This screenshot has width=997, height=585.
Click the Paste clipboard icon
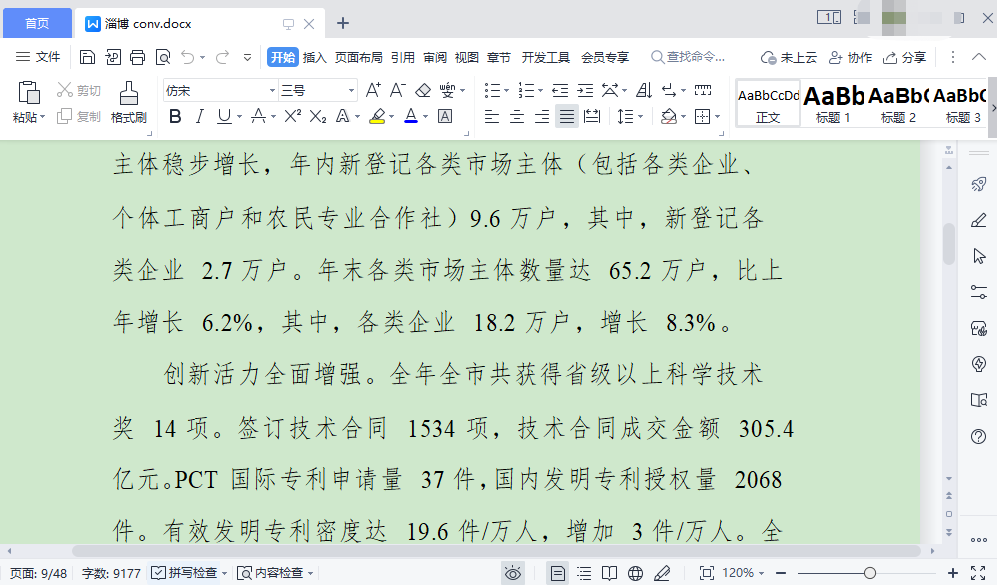tap(29, 93)
